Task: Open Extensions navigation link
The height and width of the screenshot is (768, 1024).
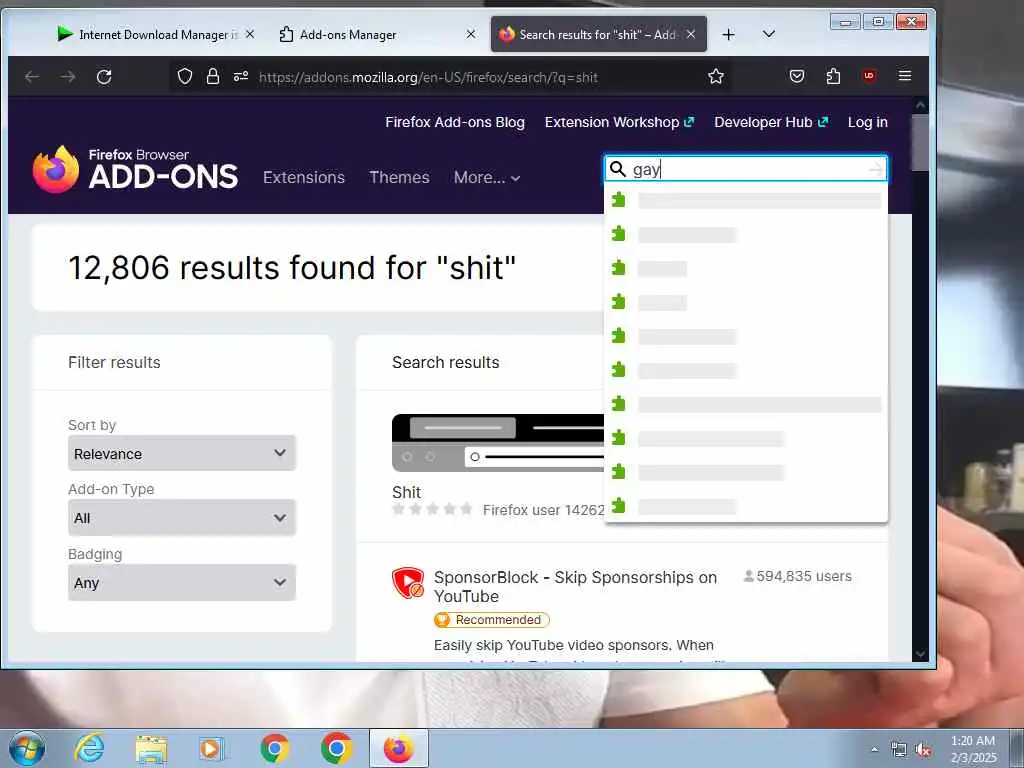Action: 304,178
